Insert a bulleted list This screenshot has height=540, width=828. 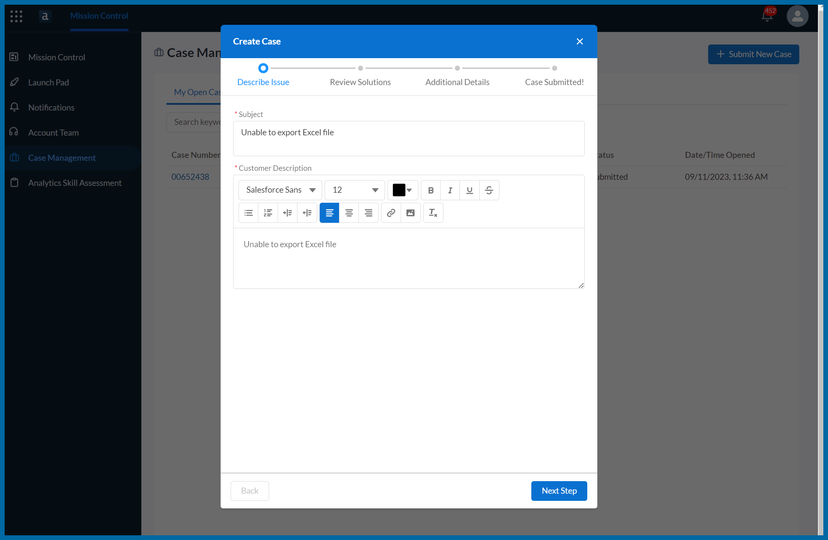click(x=248, y=213)
